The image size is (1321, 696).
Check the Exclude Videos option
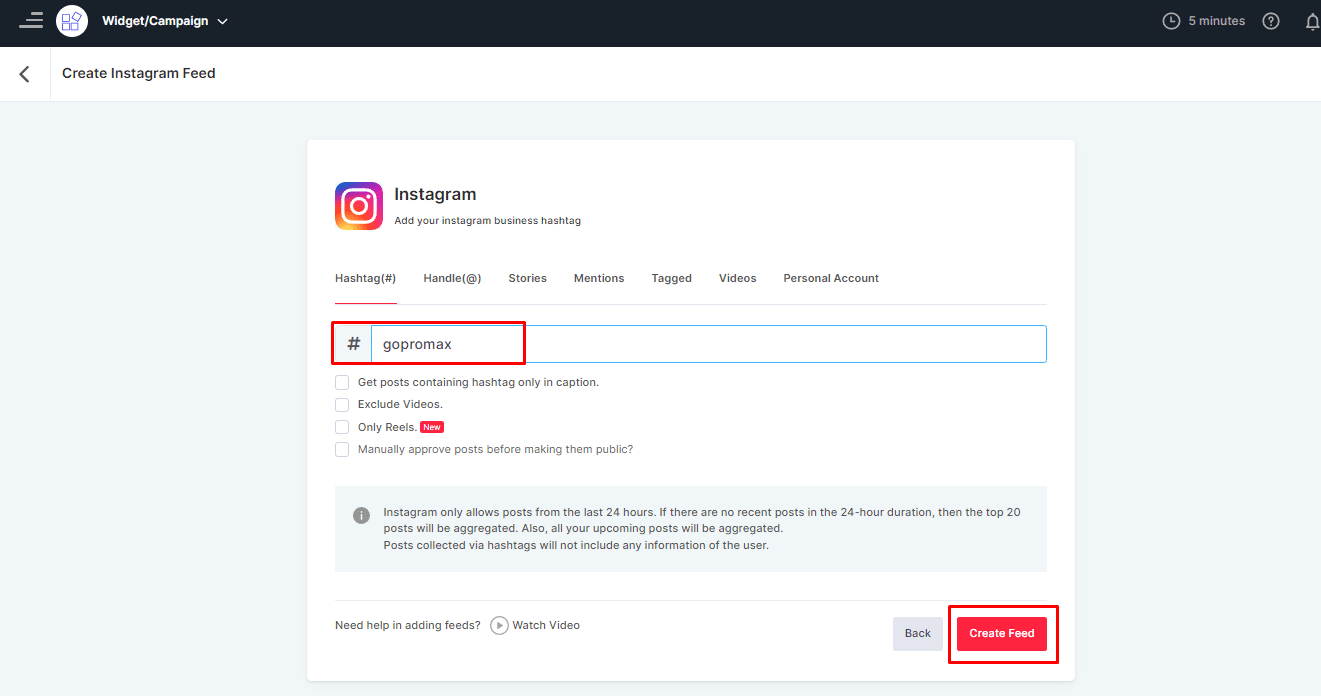click(x=342, y=405)
